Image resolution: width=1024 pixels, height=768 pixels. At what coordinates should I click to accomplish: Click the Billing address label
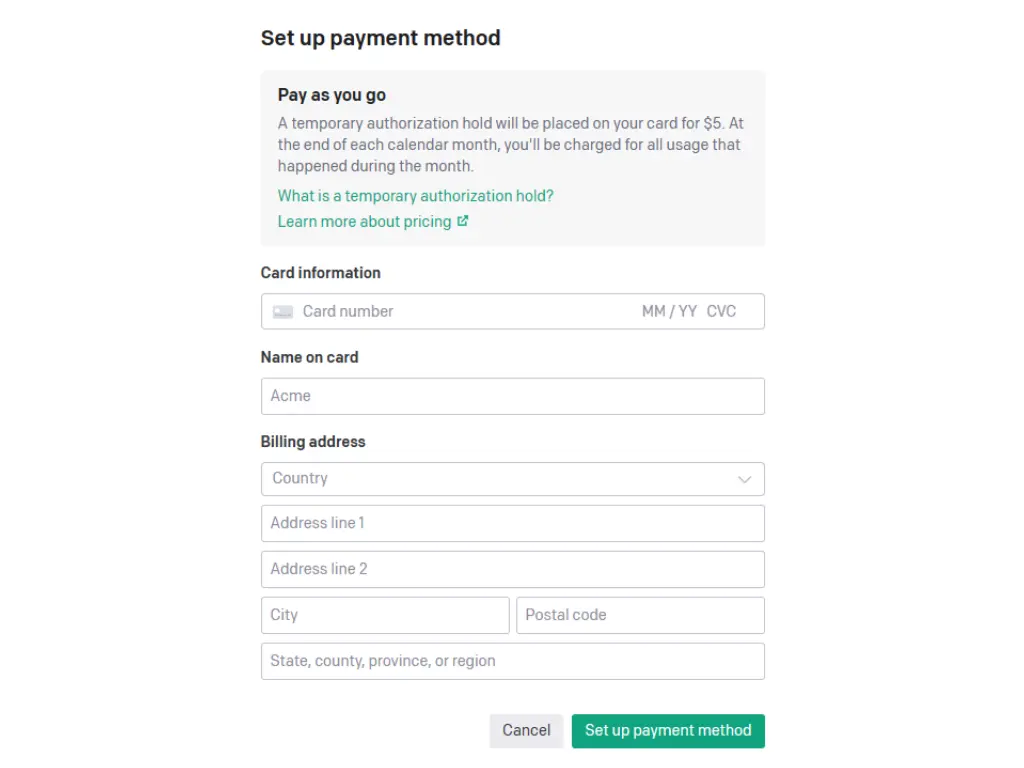(x=313, y=441)
